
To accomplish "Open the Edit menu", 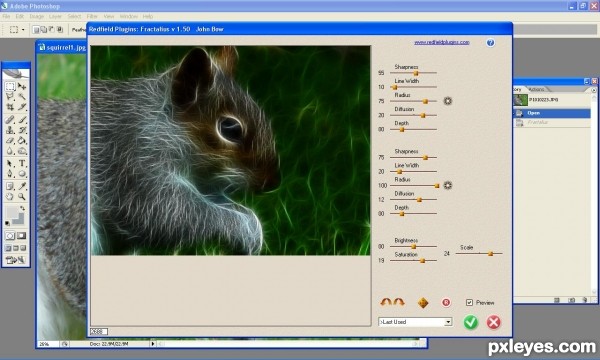I will 20,16.
